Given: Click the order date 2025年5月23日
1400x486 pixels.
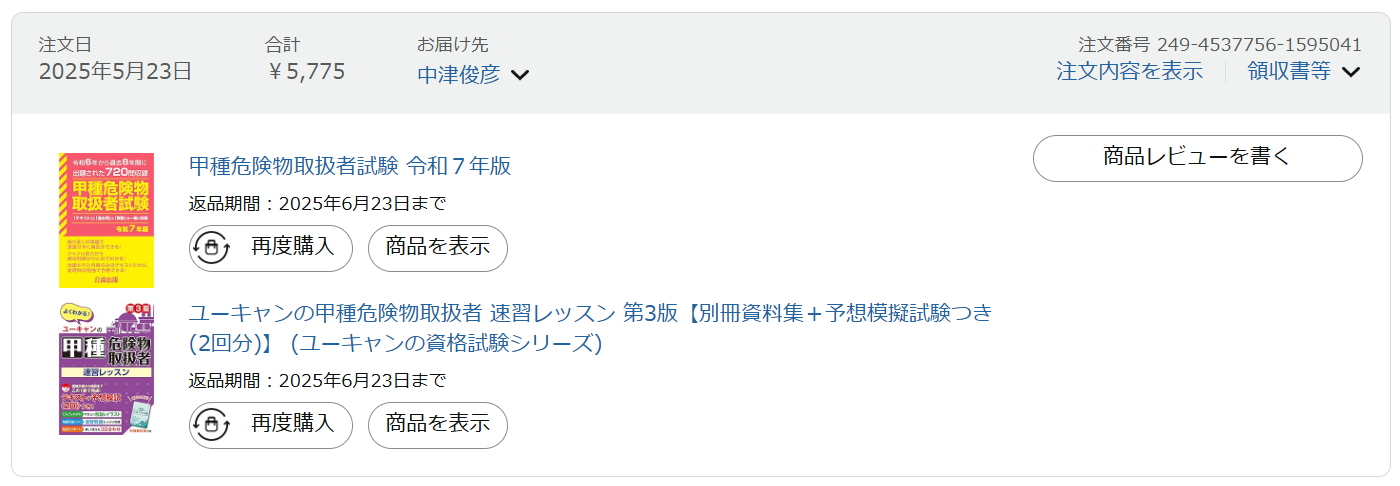Looking at the screenshot, I should (115, 71).
